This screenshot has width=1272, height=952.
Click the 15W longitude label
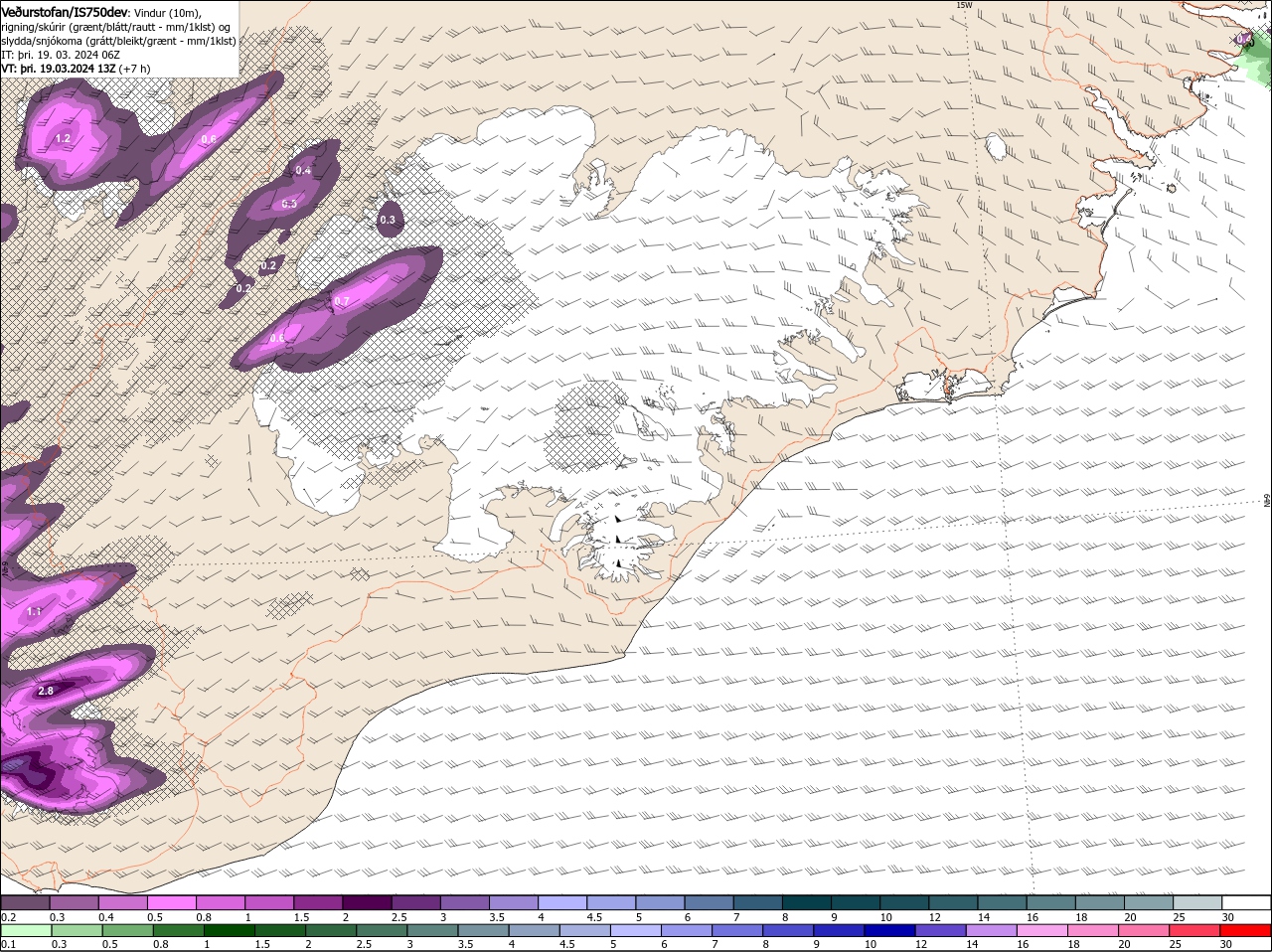click(x=963, y=5)
